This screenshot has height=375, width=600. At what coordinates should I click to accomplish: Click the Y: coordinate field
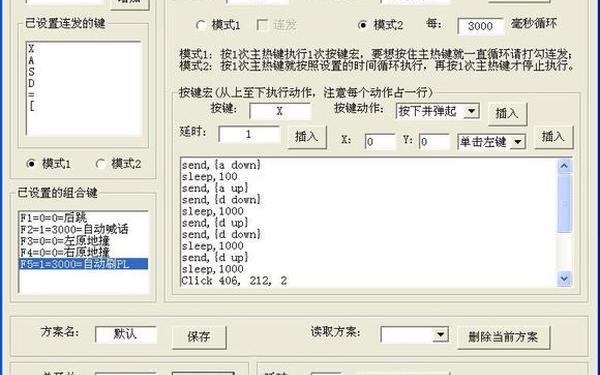pyautogui.click(x=434, y=142)
